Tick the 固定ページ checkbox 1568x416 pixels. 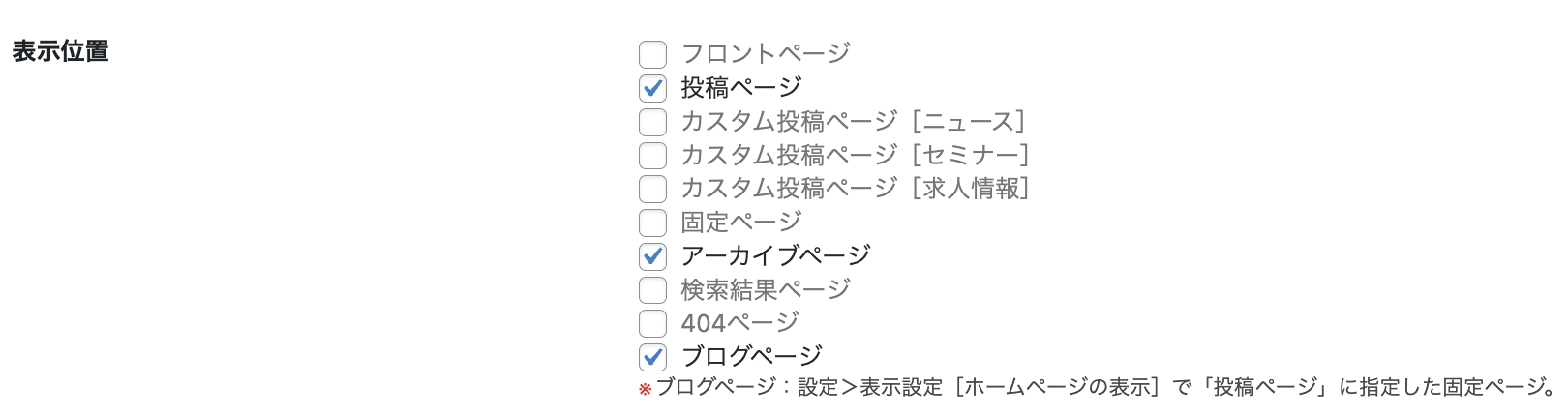point(653,223)
